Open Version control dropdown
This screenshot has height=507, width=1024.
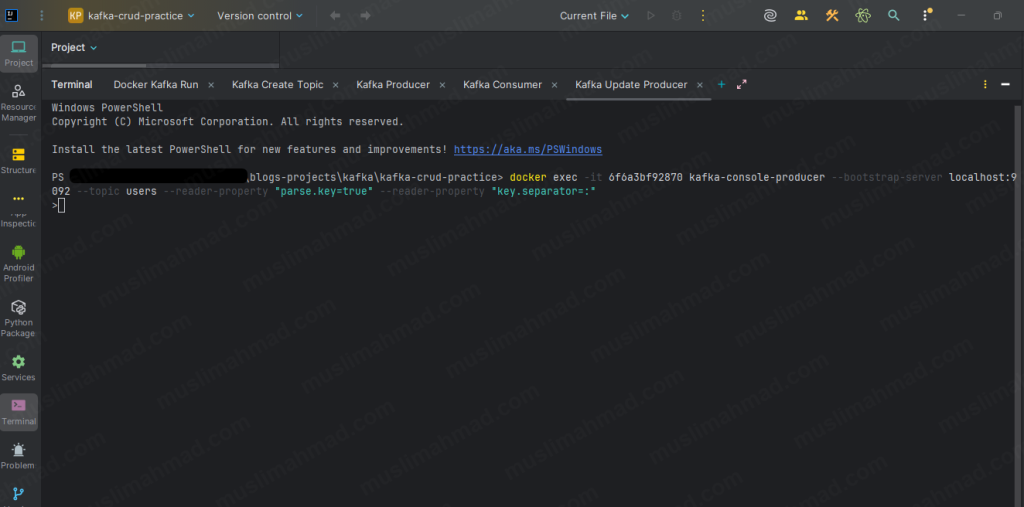coord(260,16)
